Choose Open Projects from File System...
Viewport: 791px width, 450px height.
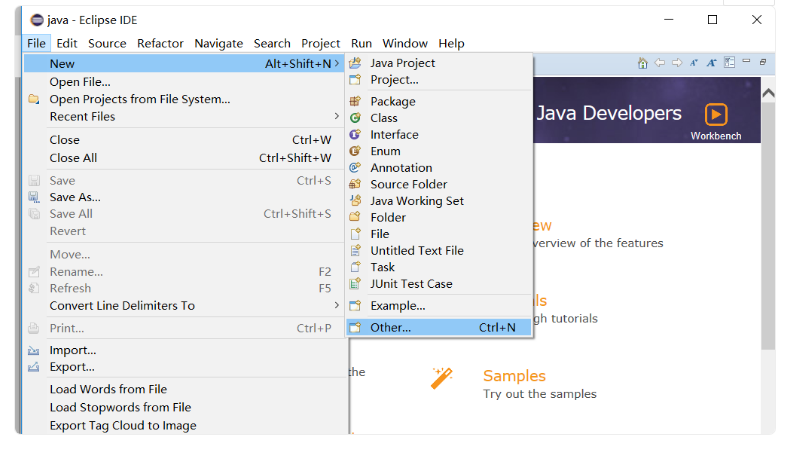click(140, 99)
